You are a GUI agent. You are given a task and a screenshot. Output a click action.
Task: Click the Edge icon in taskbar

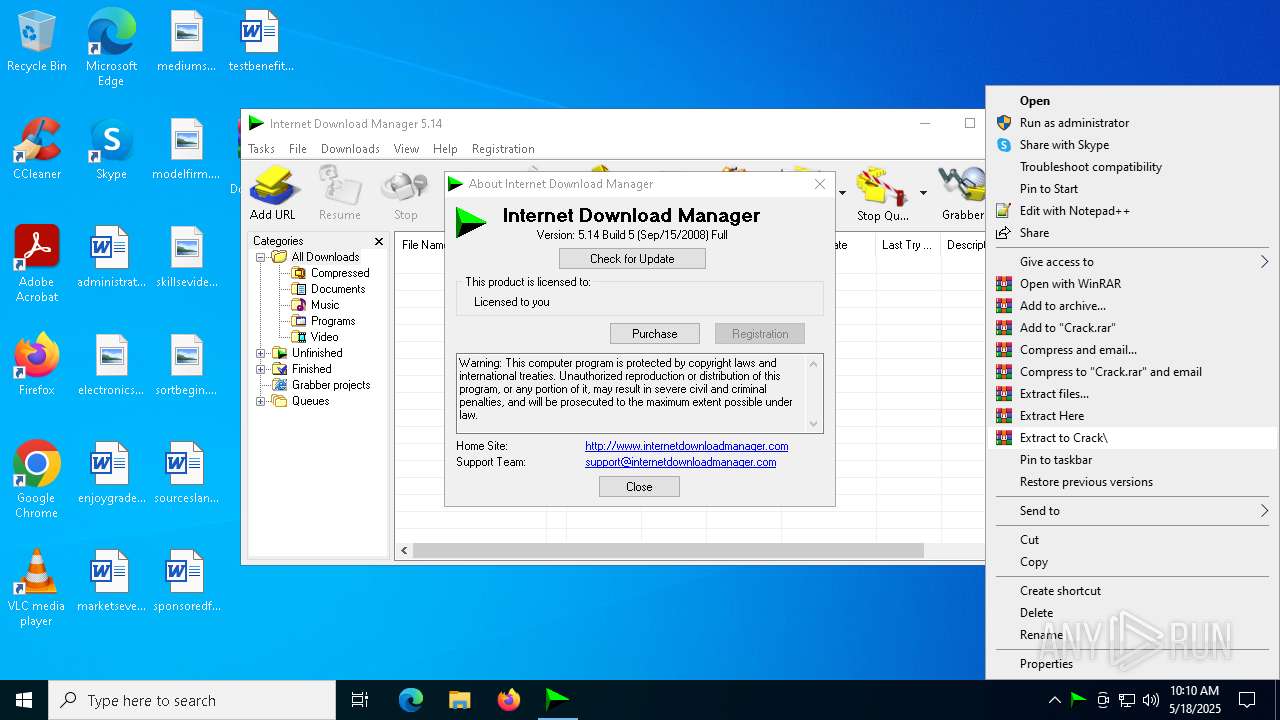coord(411,700)
